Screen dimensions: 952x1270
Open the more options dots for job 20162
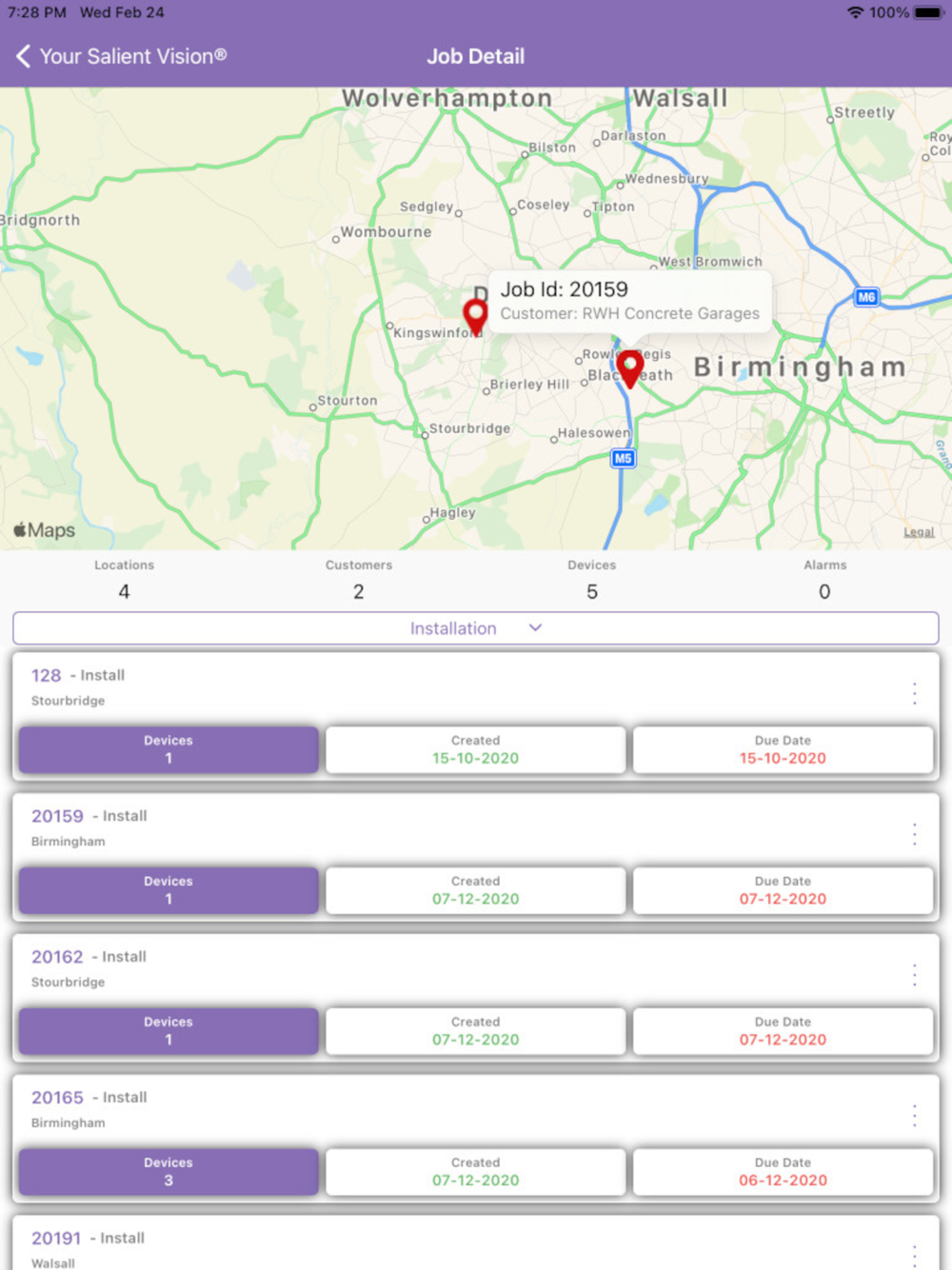(x=914, y=975)
